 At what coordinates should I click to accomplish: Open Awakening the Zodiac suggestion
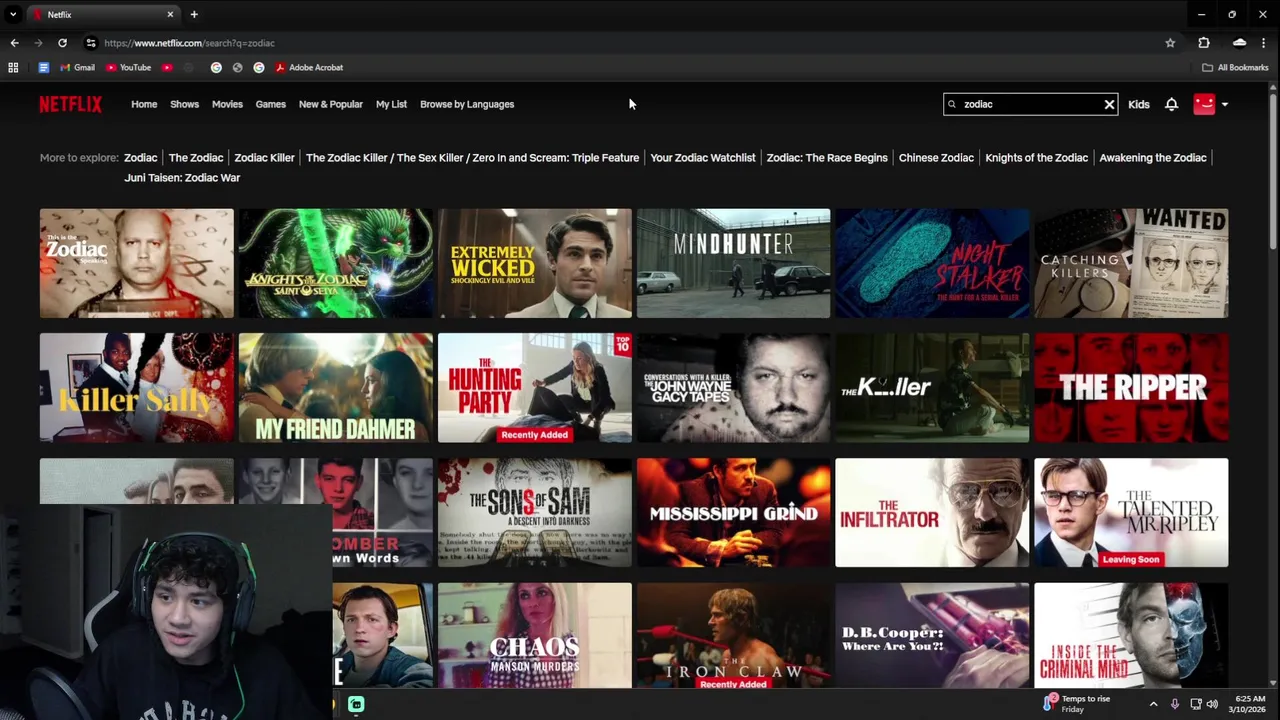point(1153,158)
